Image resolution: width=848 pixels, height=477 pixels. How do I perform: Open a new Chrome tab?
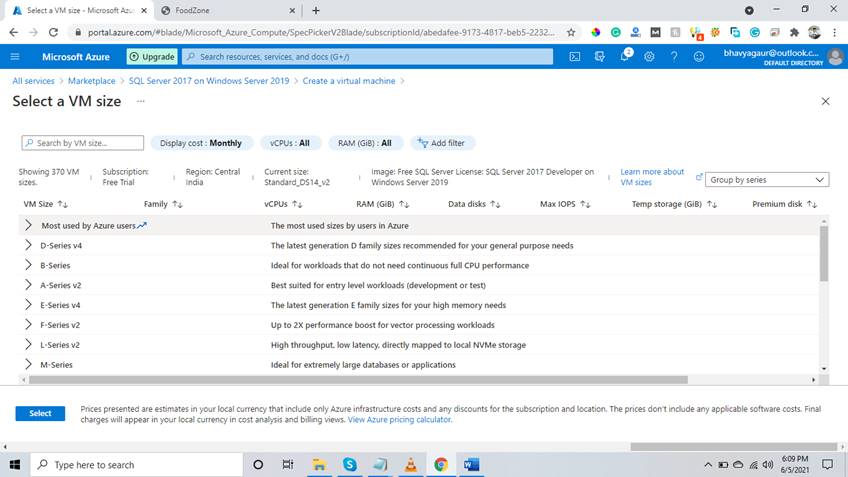tap(316, 10)
